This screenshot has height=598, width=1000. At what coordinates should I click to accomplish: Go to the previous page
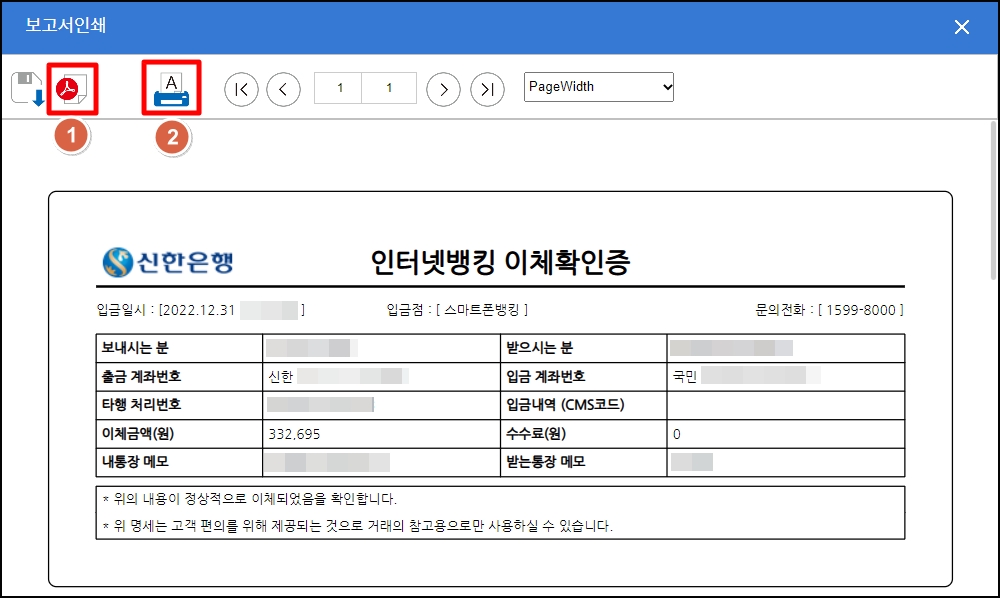(283, 88)
